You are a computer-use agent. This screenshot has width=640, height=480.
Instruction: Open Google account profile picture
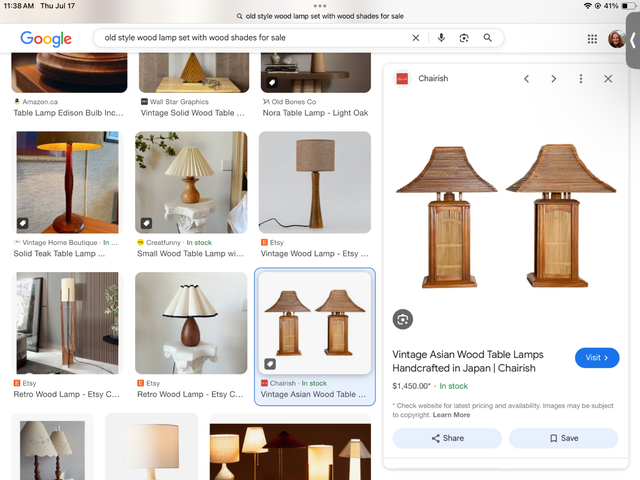tap(616, 39)
